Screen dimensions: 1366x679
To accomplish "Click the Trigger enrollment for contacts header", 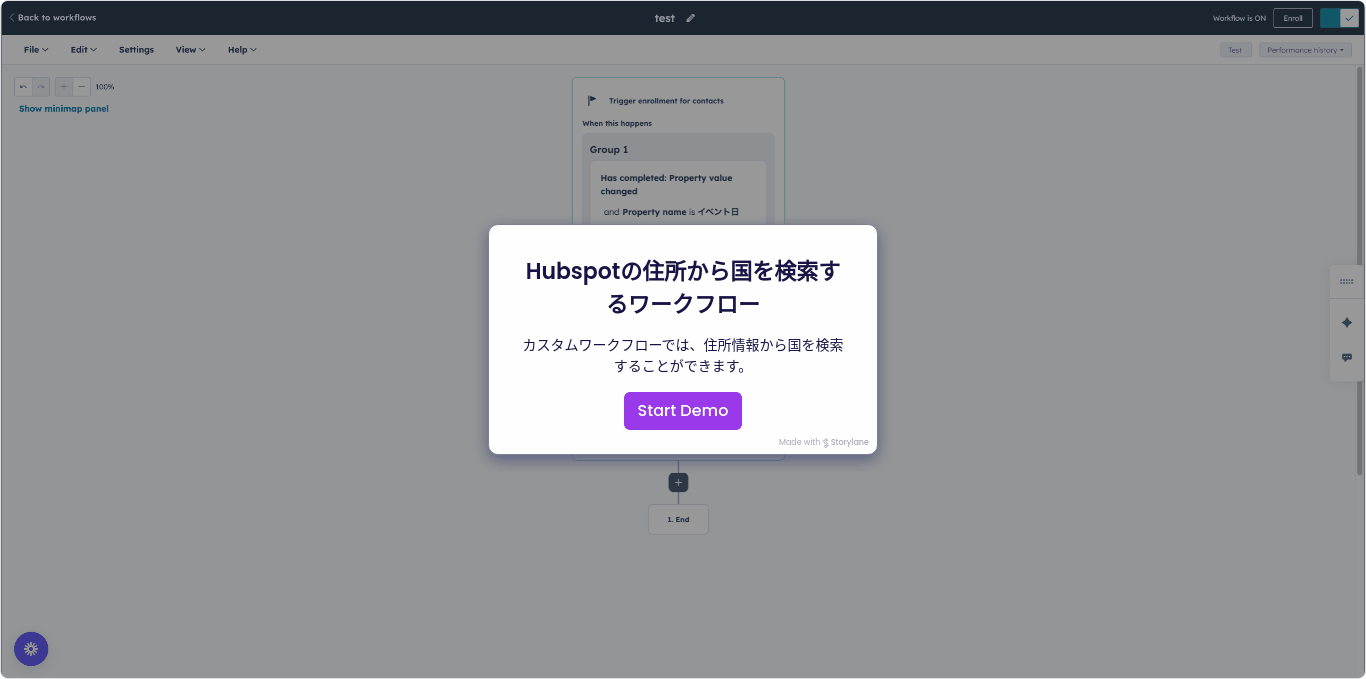I will pos(666,101).
